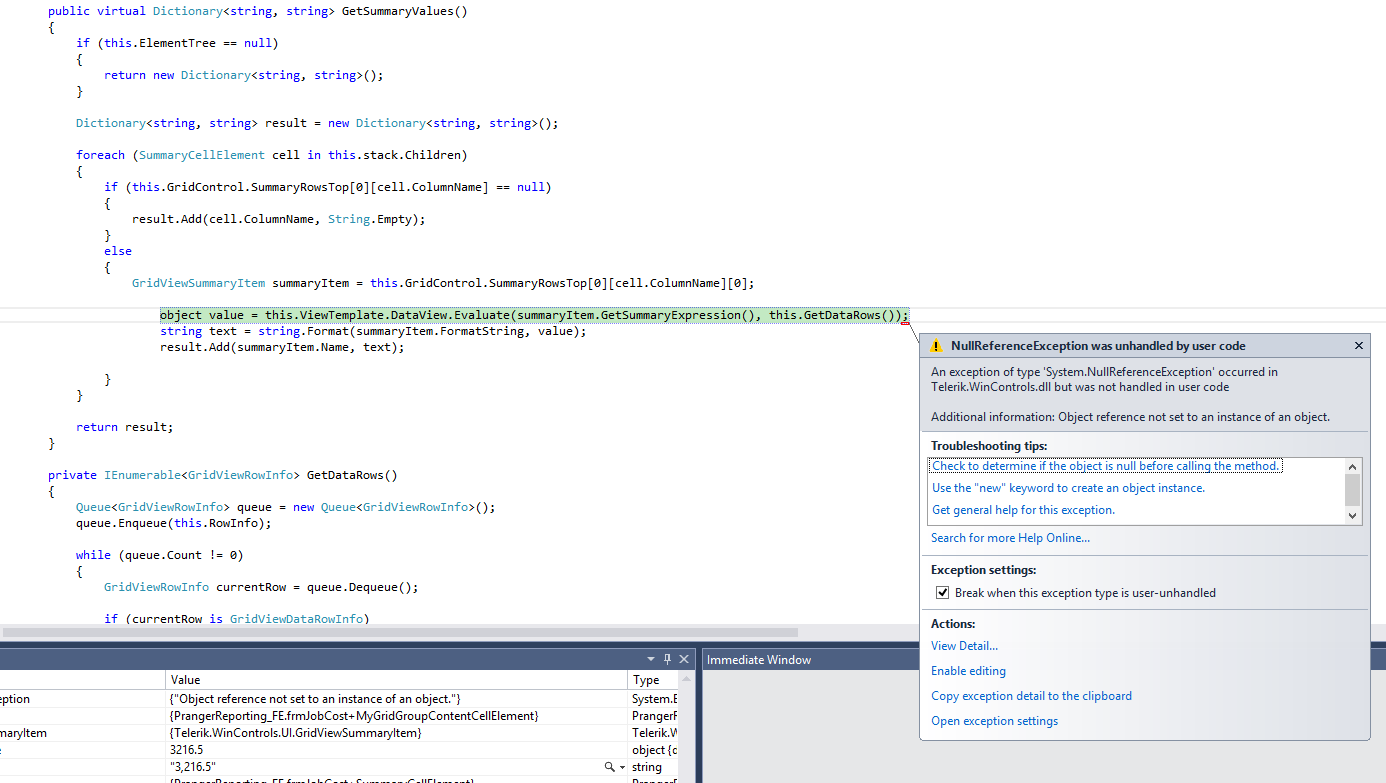Click 'Search for more Help Online...' link
The width and height of the screenshot is (1386, 783).
pyautogui.click(x=1010, y=538)
